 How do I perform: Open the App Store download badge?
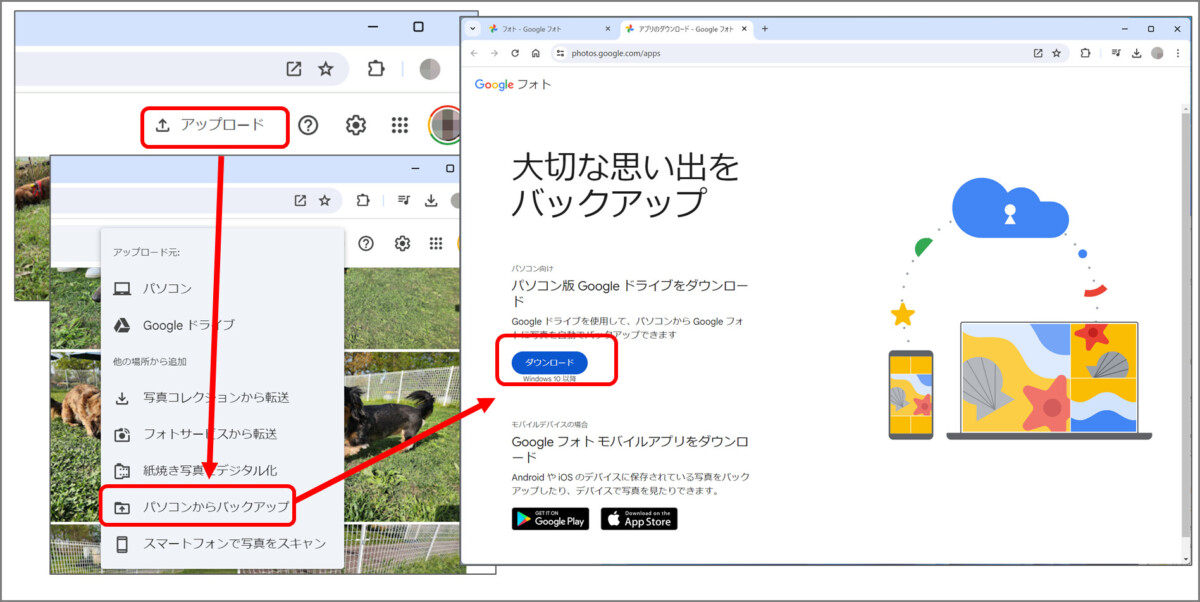tap(639, 519)
